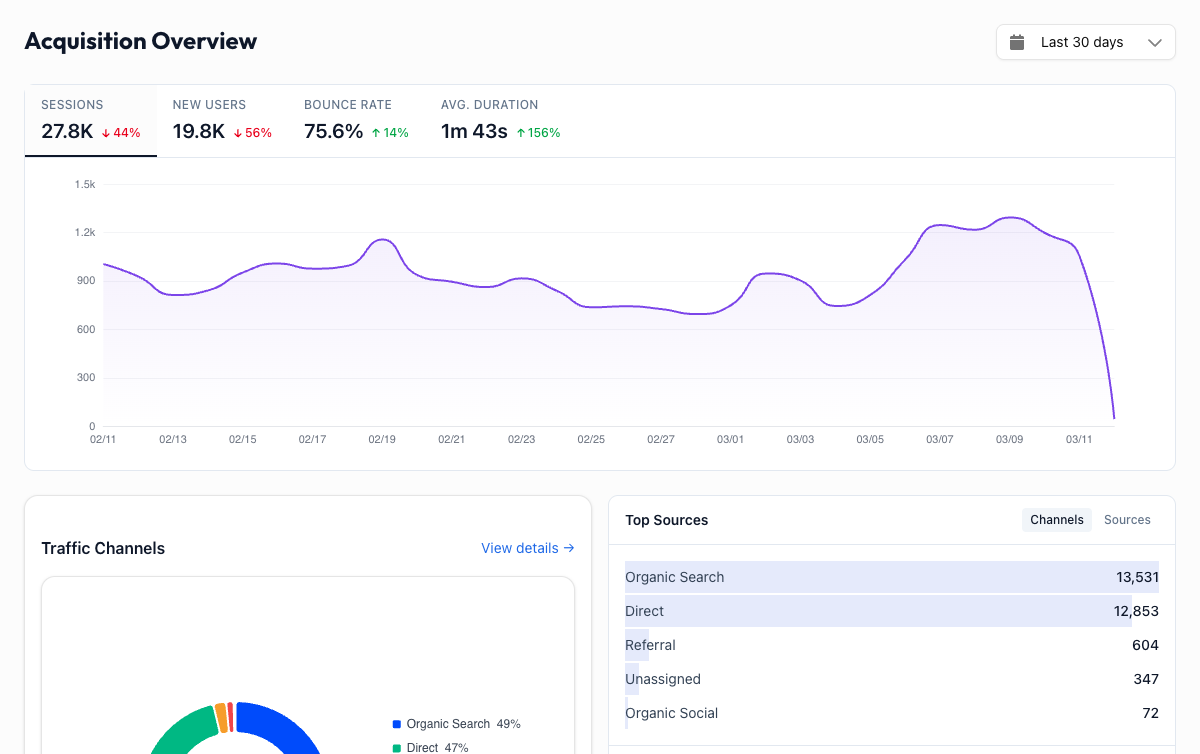Toggle Top Sources to Sources view
1200x754 pixels.
[x=1127, y=520]
